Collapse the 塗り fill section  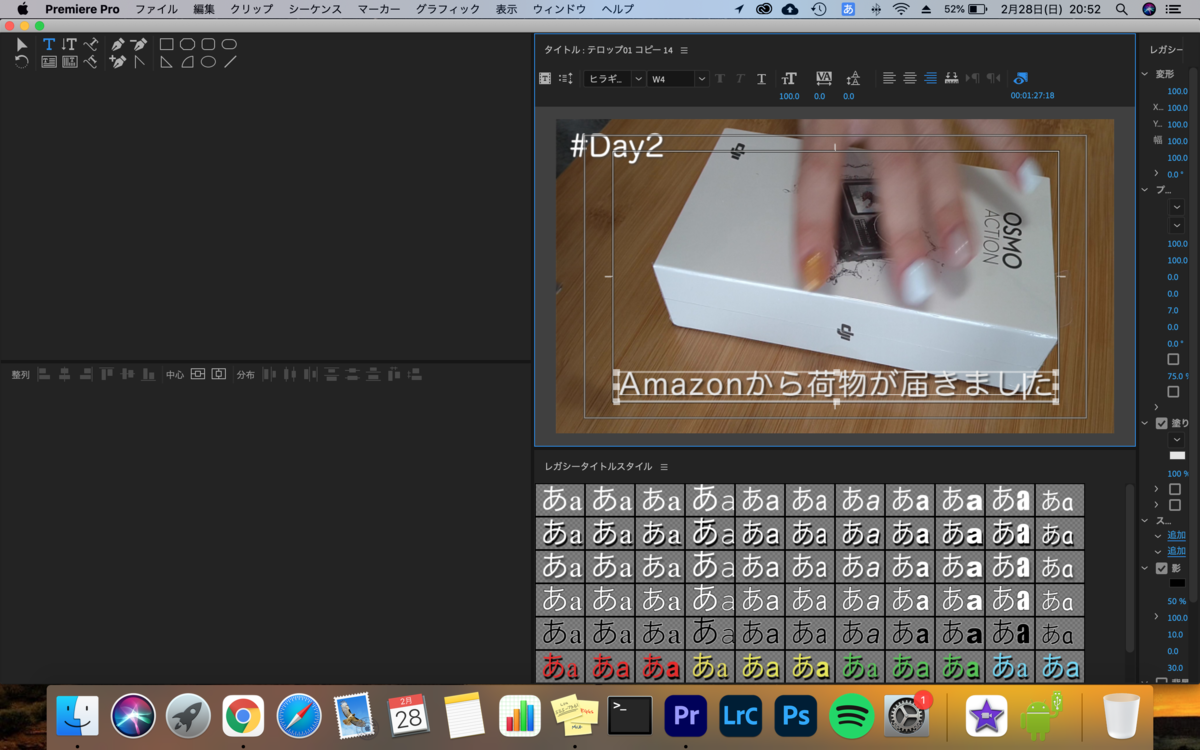[x=1146, y=423]
